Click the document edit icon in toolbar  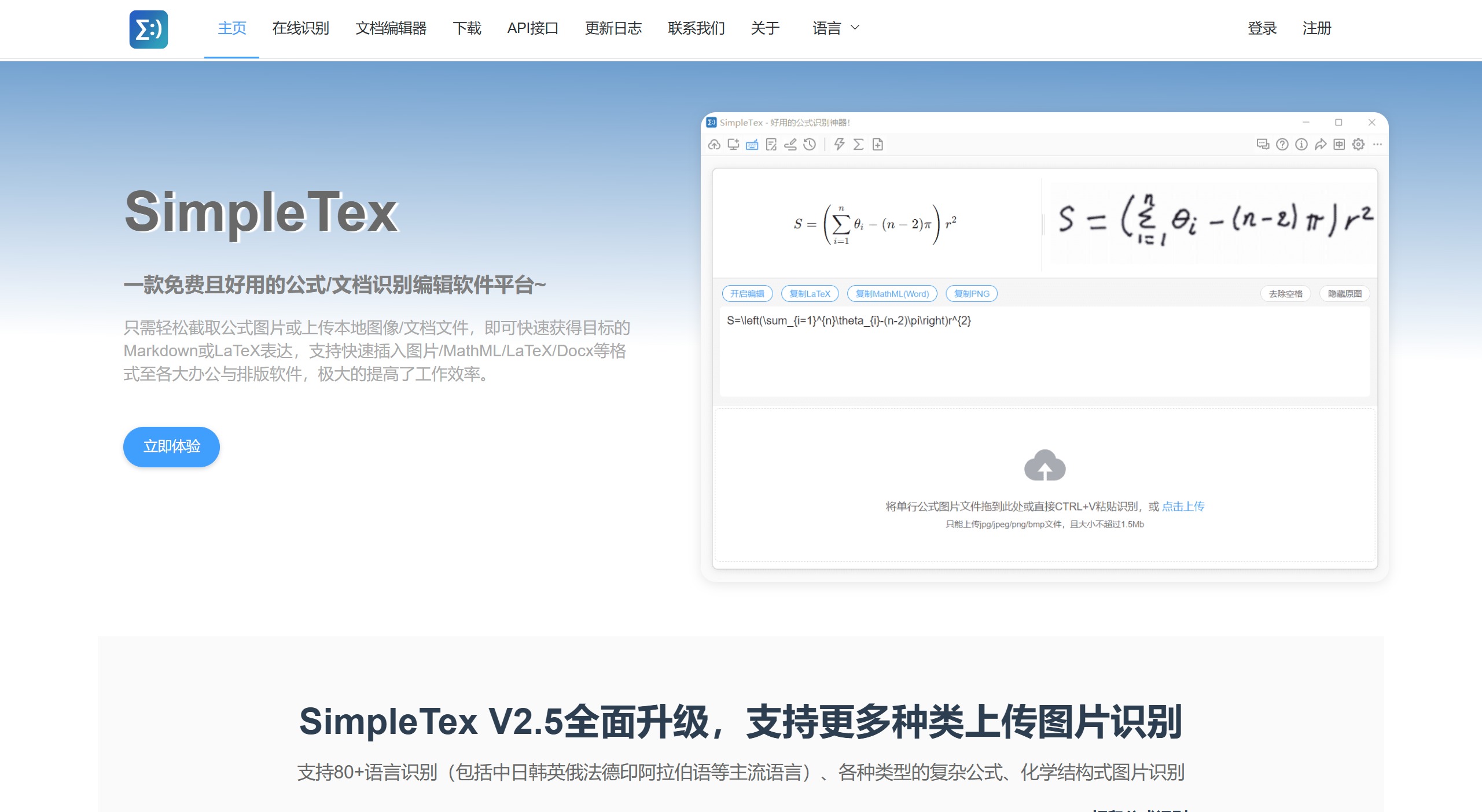771,145
